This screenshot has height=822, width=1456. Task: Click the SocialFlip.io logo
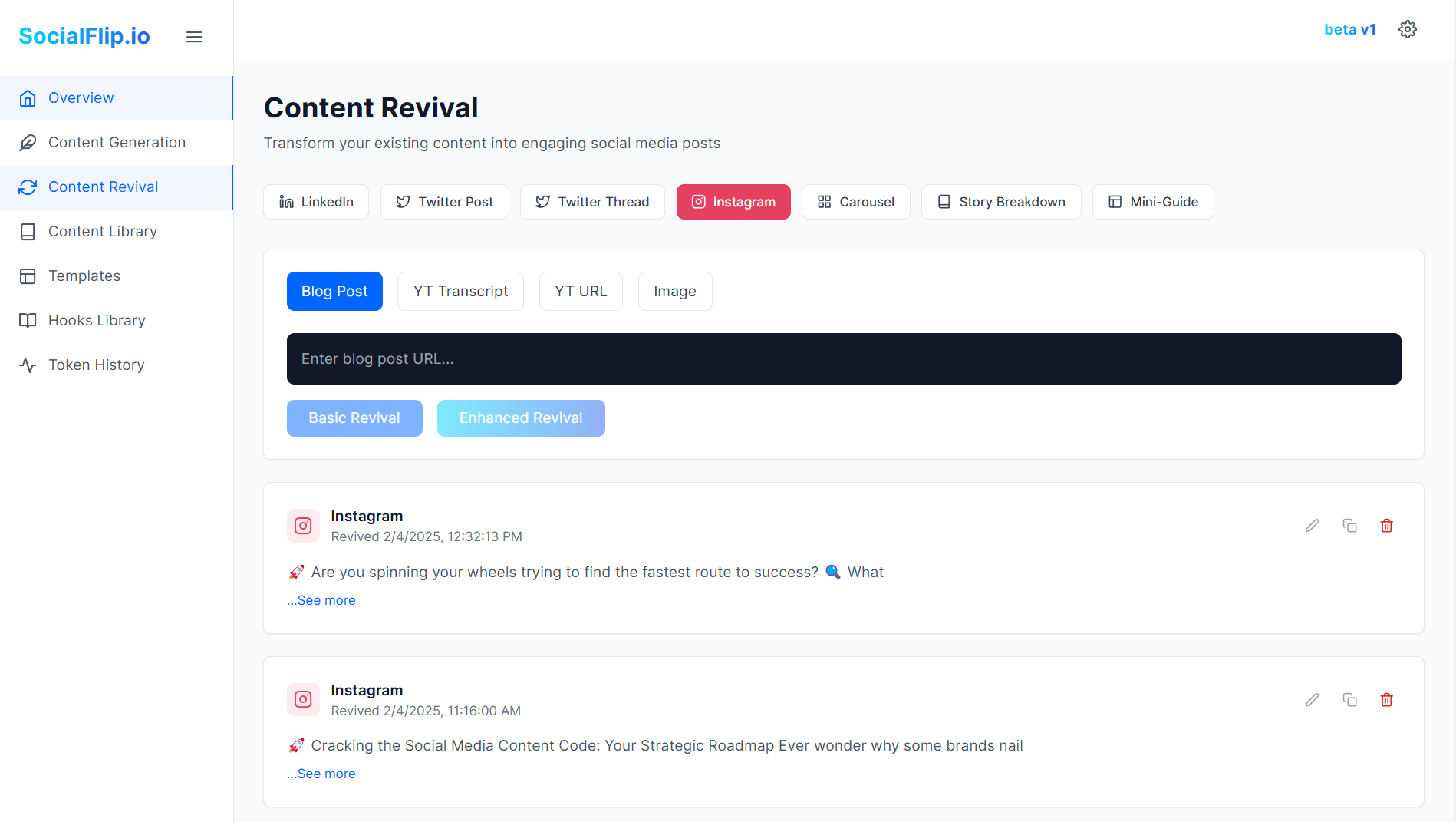(x=84, y=36)
